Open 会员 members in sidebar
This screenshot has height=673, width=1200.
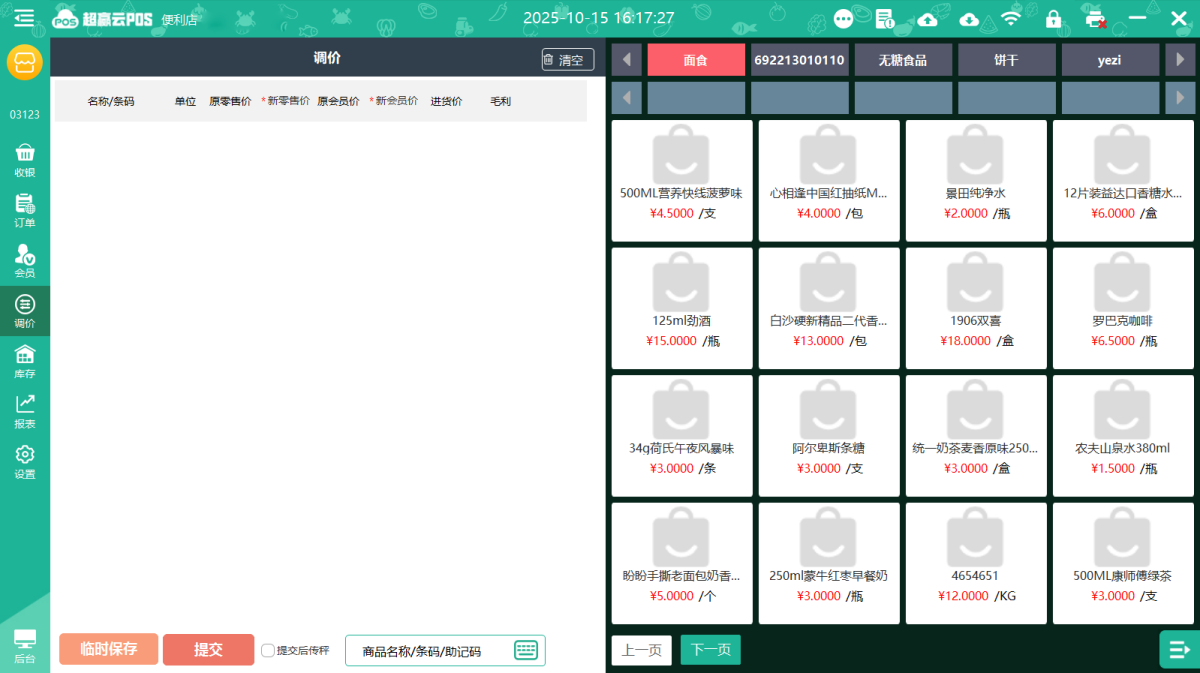tap(25, 260)
